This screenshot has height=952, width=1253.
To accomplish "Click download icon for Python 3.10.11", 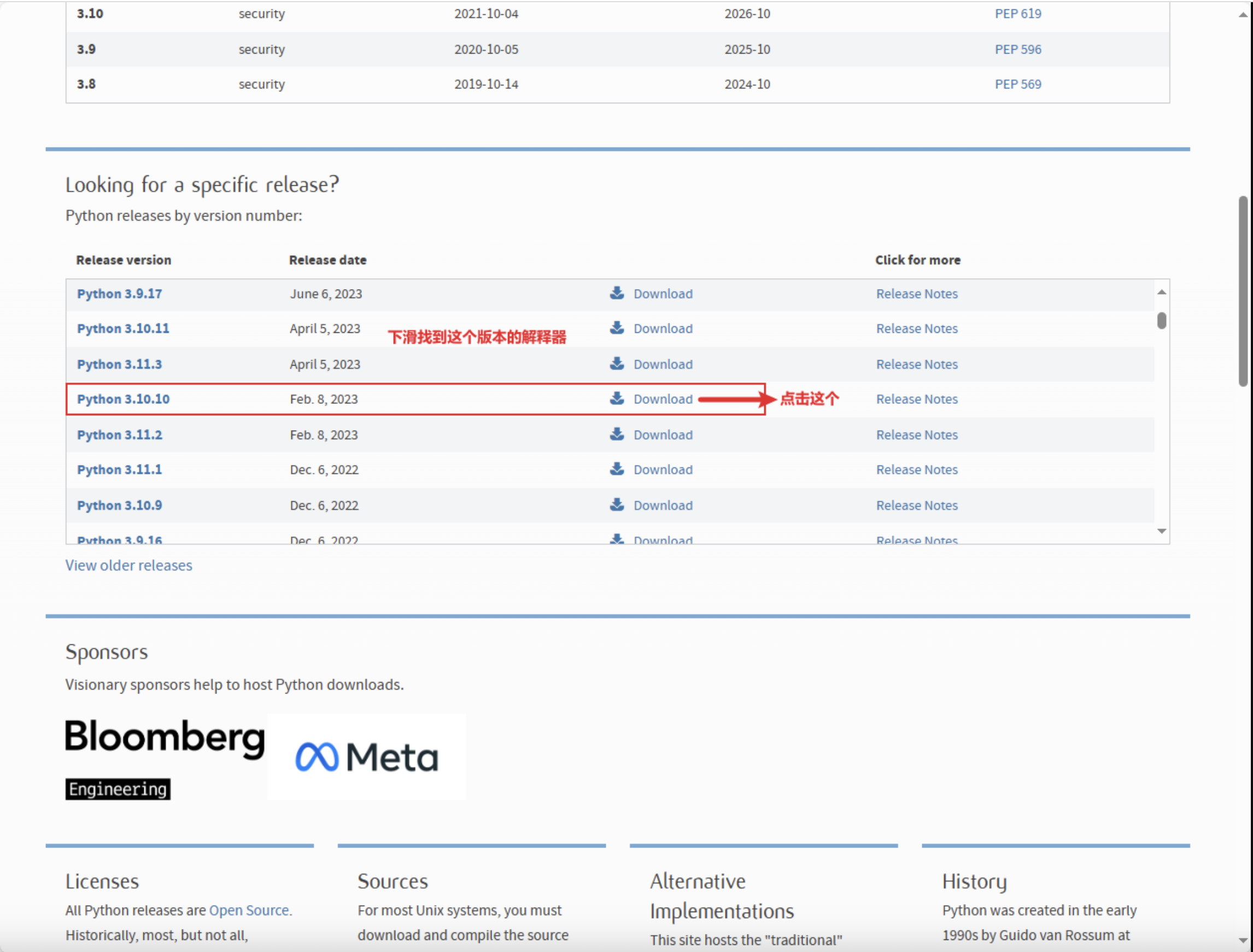I will click(617, 328).
